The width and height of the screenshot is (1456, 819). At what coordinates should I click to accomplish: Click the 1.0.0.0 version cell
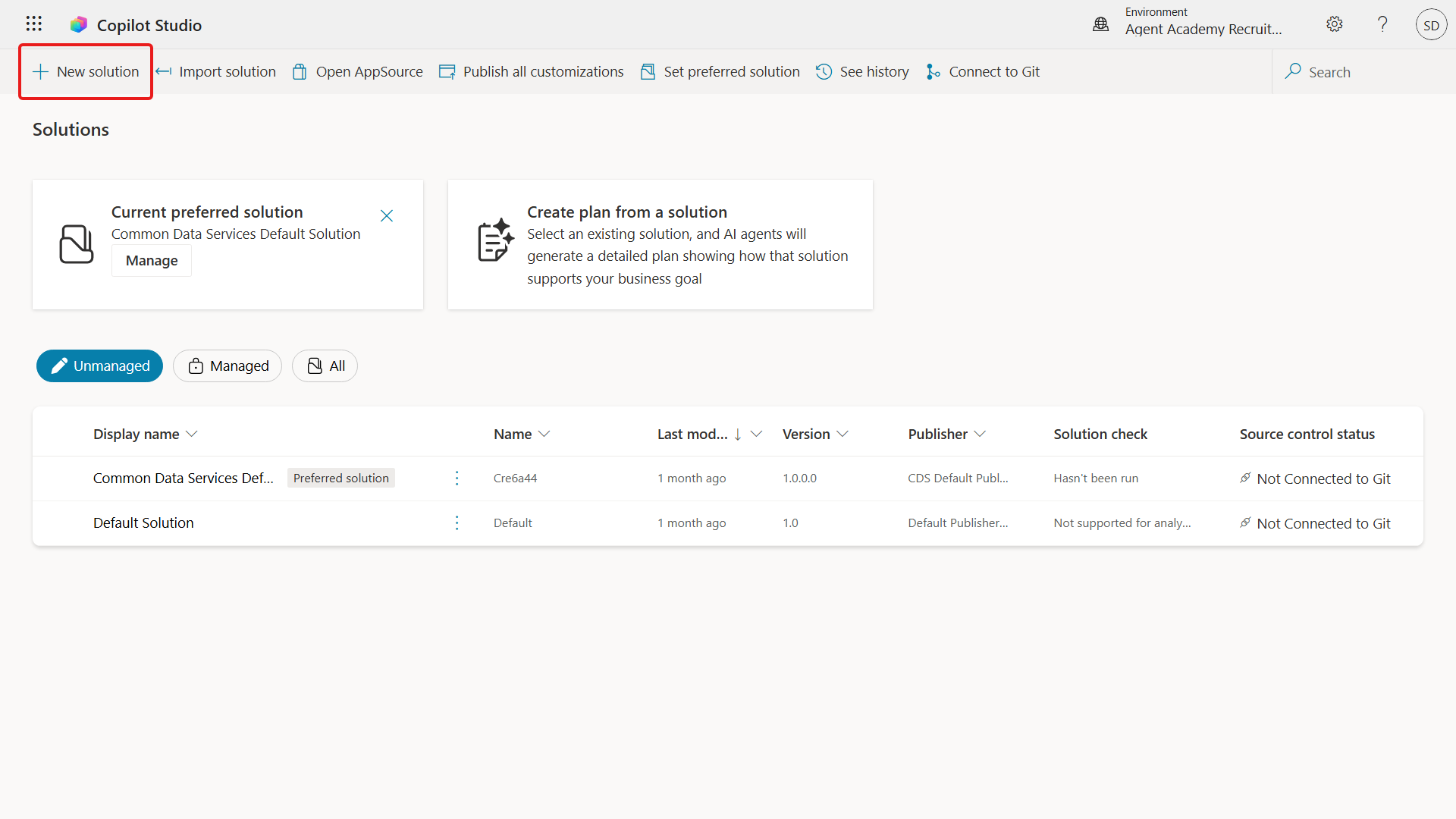[800, 478]
